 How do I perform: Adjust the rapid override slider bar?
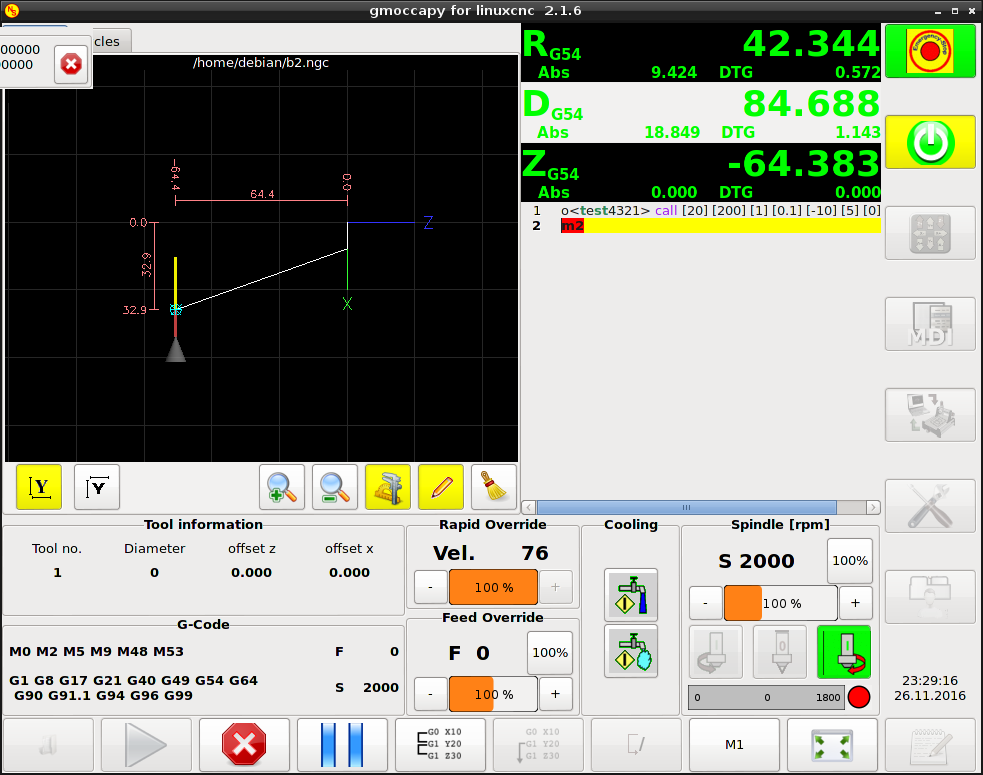[x=493, y=588]
